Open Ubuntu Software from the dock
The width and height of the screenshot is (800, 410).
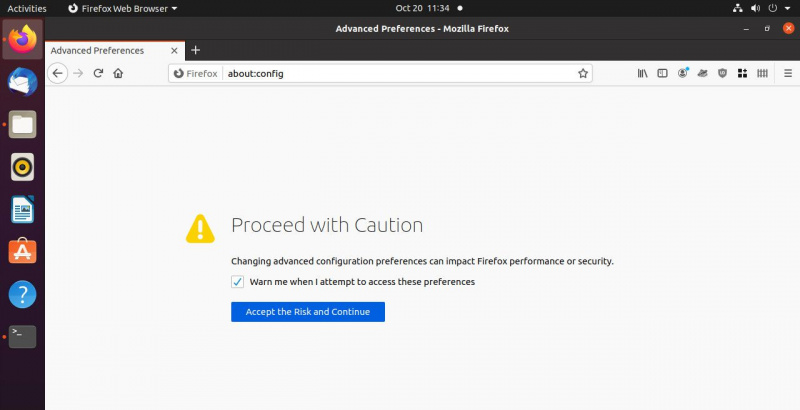tap(22, 251)
